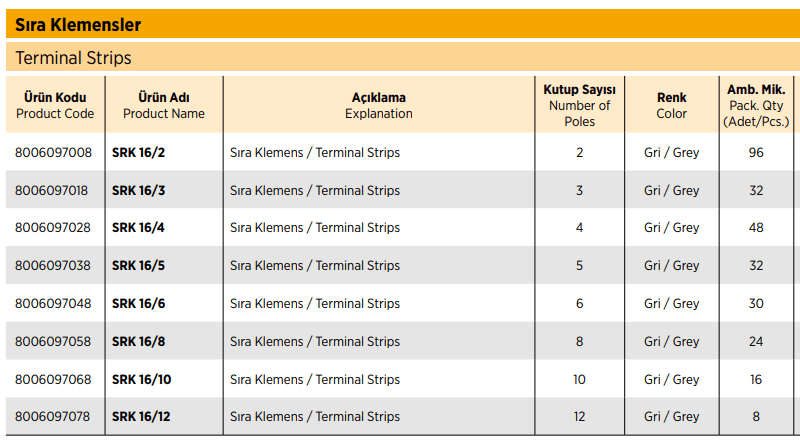The width and height of the screenshot is (800, 442).
Task: Click the Ürün Kodu Product Code column header
Action: (x=55, y=105)
